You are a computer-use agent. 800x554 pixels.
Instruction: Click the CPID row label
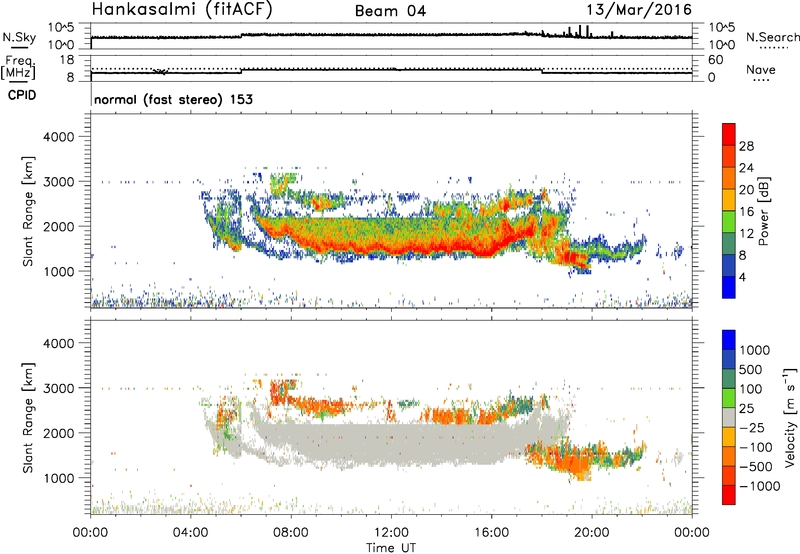point(22,95)
